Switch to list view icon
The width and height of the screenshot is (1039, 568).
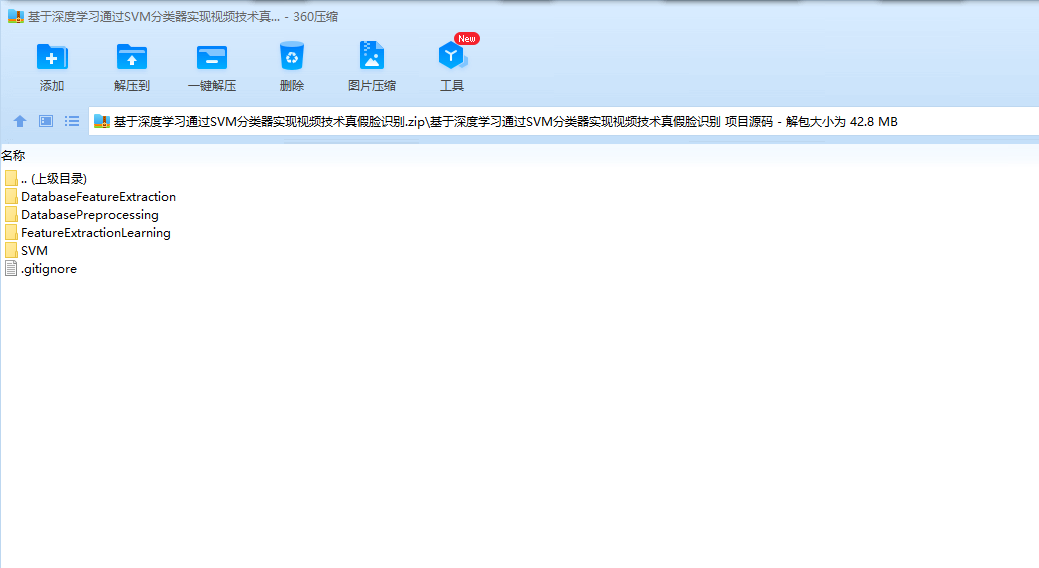point(72,121)
